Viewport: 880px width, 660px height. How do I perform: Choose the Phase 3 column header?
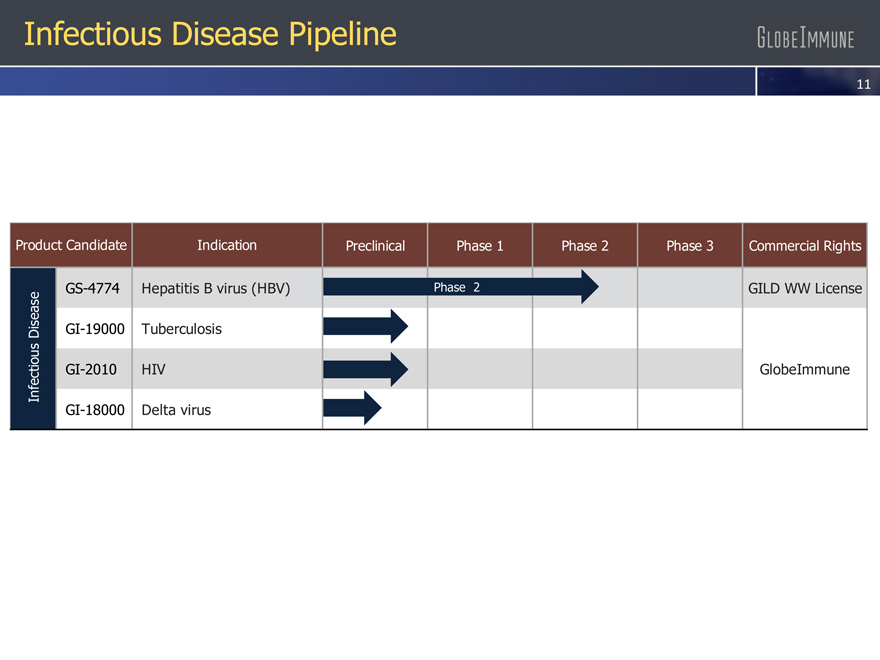690,246
